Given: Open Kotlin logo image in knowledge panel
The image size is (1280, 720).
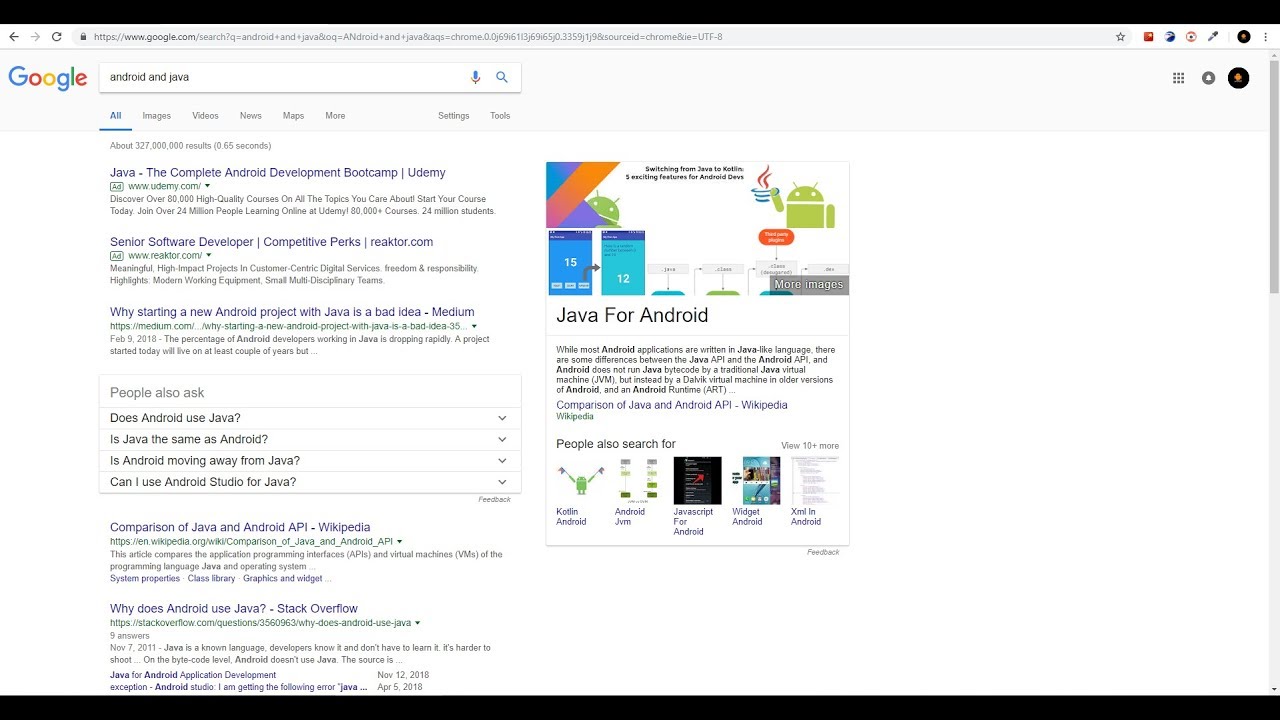Looking at the screenshot, I should pos(584,194).
